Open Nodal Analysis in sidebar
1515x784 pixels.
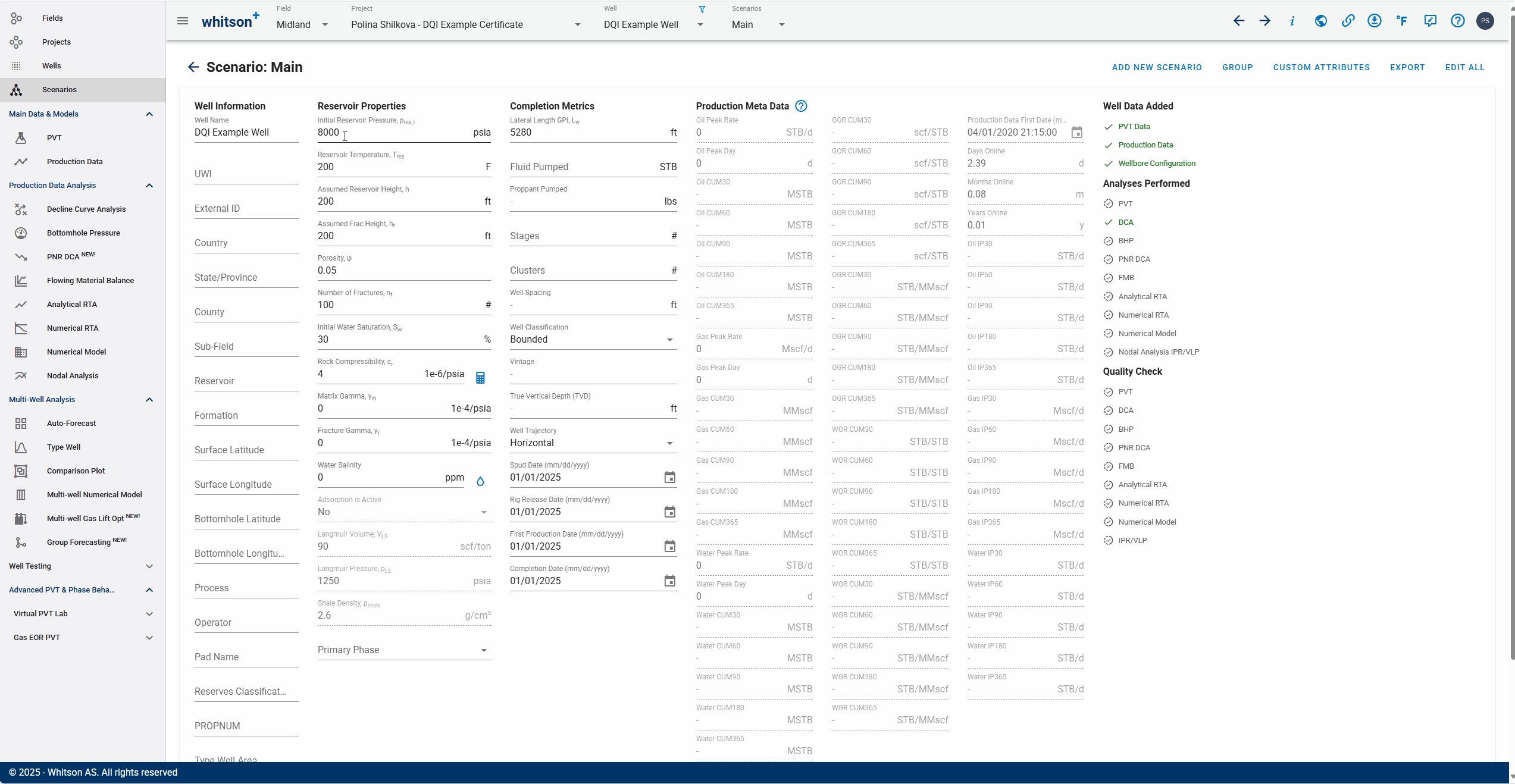[x=83, y=375]
